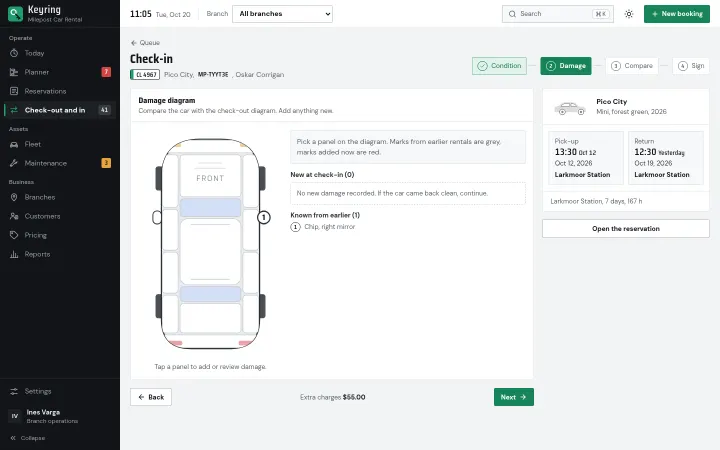Go back to Queue
This screenshot has height=450, width=720.
click(145, 43)
